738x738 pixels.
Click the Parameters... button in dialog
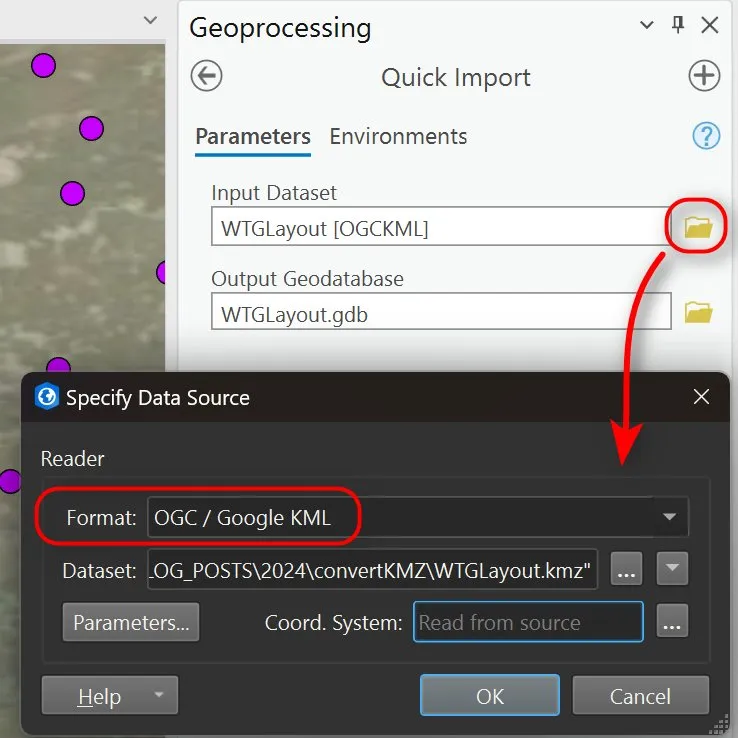131,622
